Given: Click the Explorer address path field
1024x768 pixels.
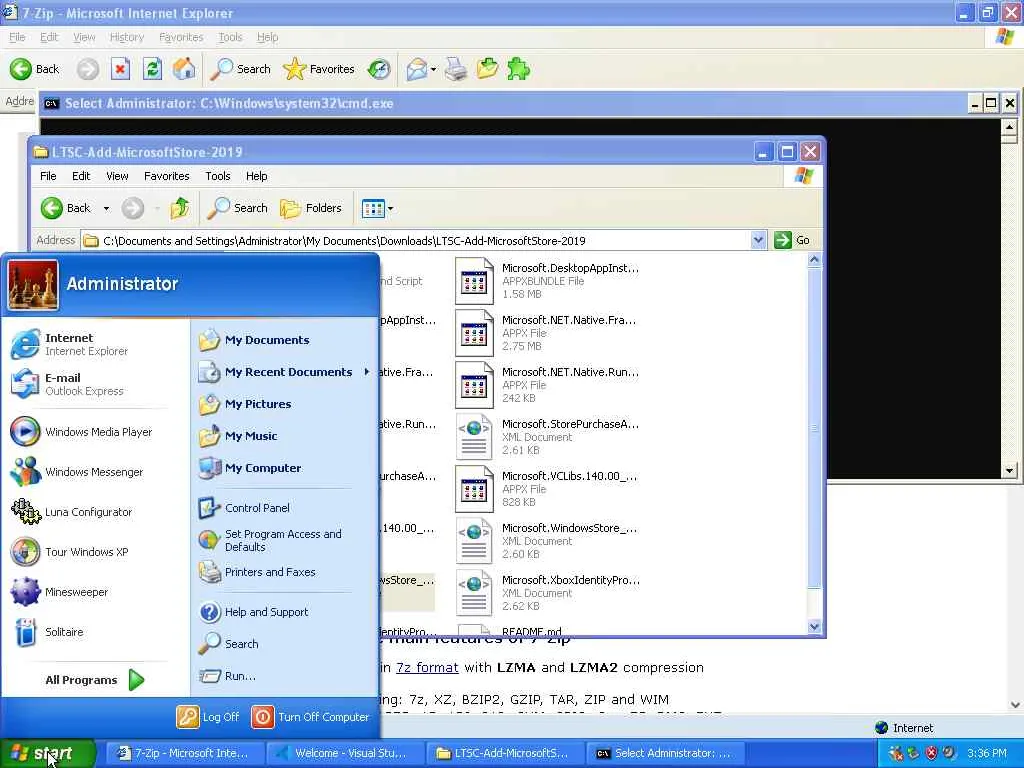Looking at the screenshot, I should tap(416, 240).
